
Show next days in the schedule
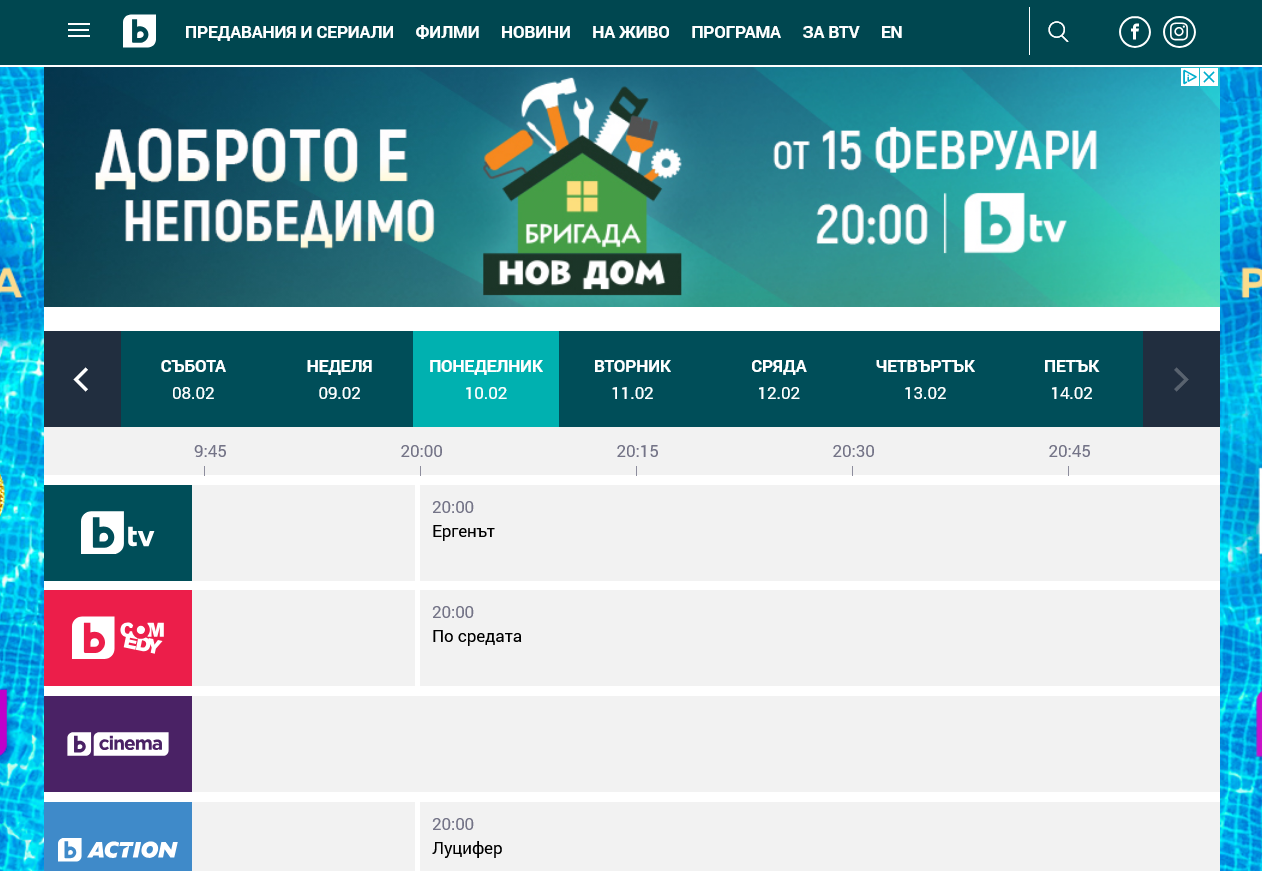(1181, 379)
